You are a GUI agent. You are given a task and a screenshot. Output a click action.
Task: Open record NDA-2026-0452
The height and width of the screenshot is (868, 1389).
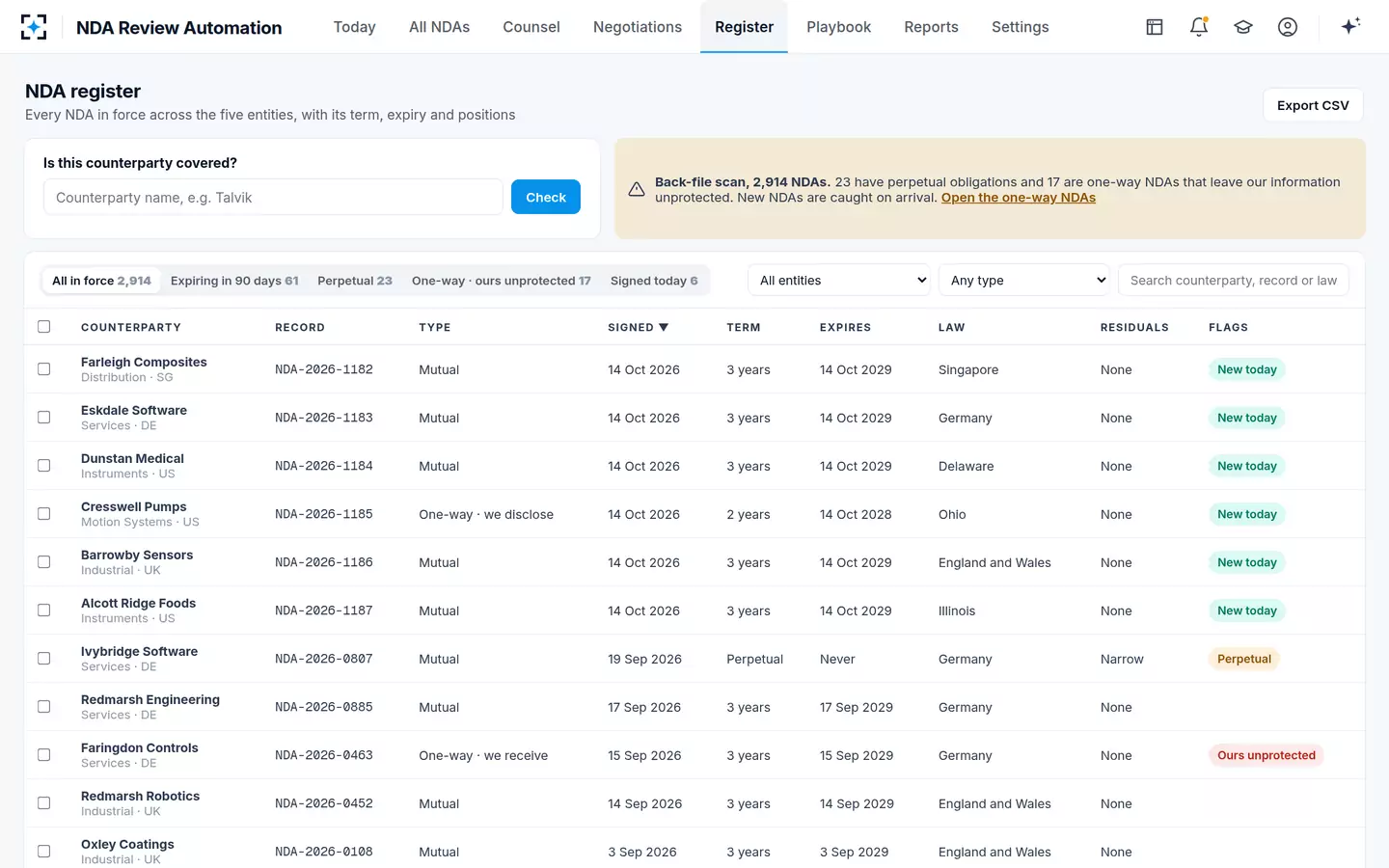324,803
